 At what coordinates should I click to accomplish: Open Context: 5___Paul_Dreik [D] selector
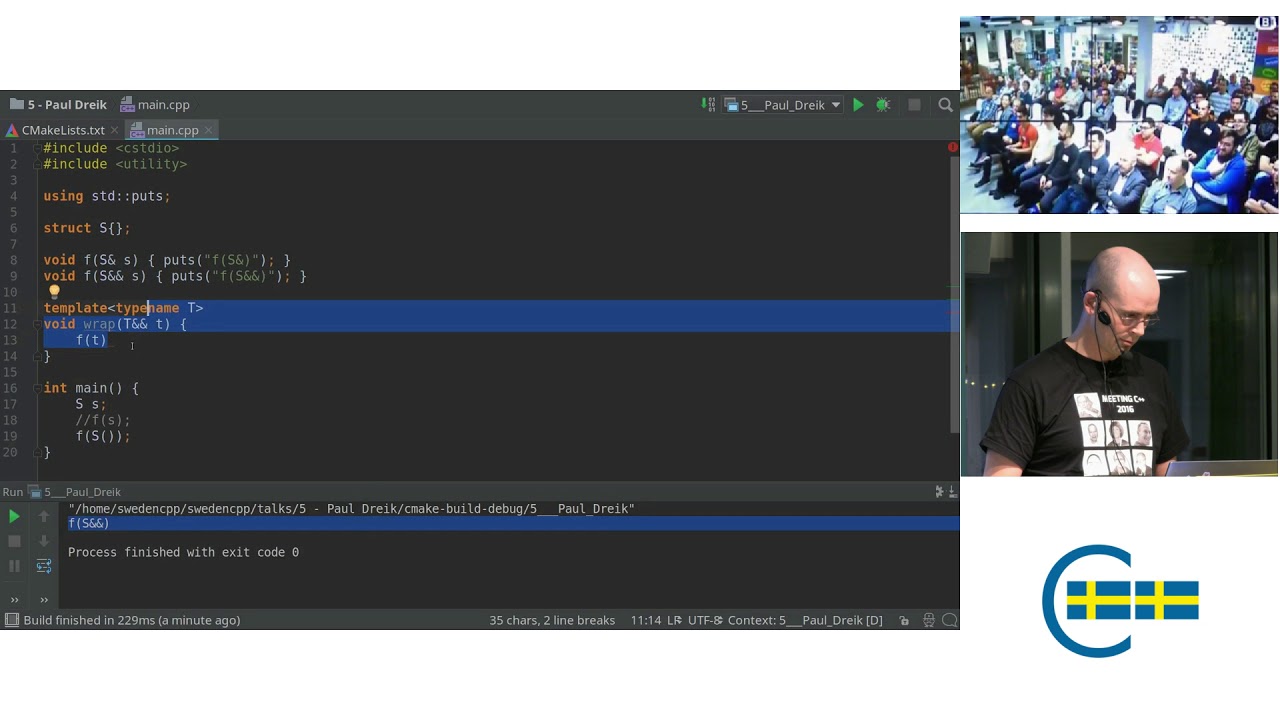(805, 620)
